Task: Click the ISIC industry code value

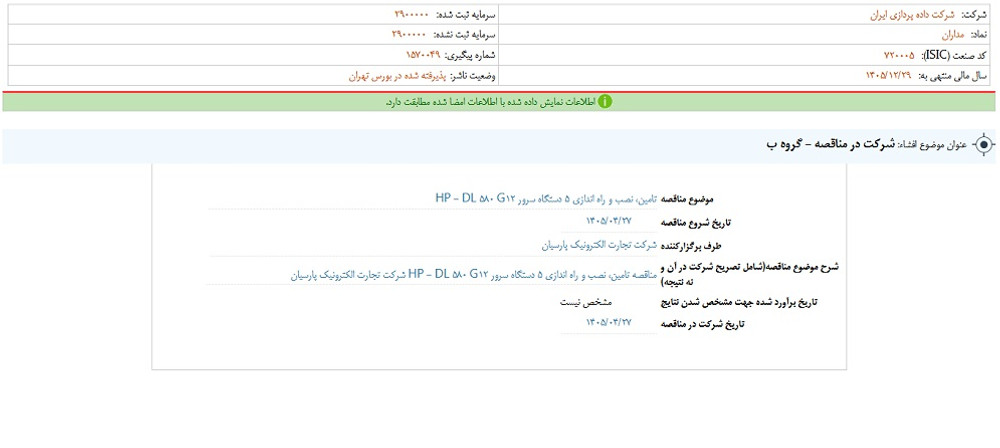Action: pyautogui.click(x=899, y=56)
